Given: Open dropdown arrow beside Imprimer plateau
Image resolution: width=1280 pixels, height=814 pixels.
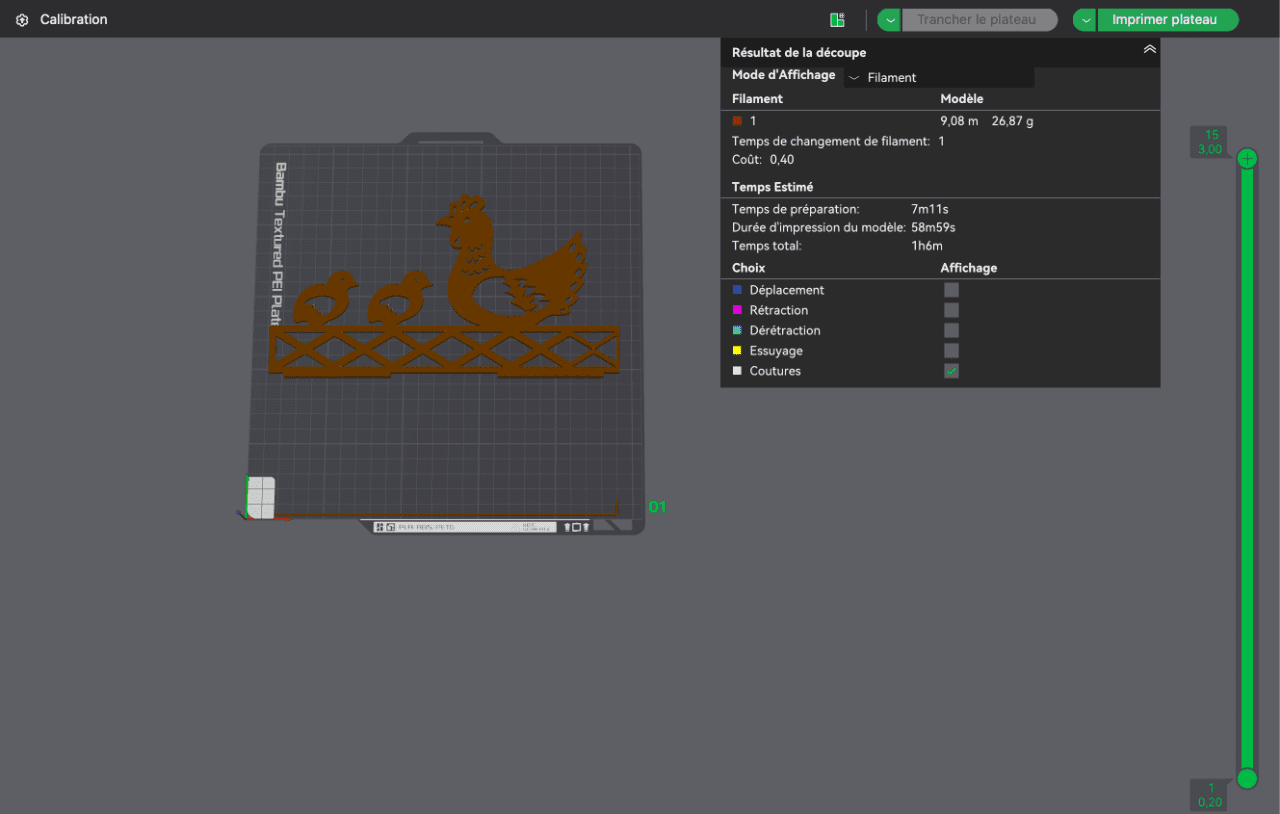Looking at the screenshot, I should (1085, 20).
